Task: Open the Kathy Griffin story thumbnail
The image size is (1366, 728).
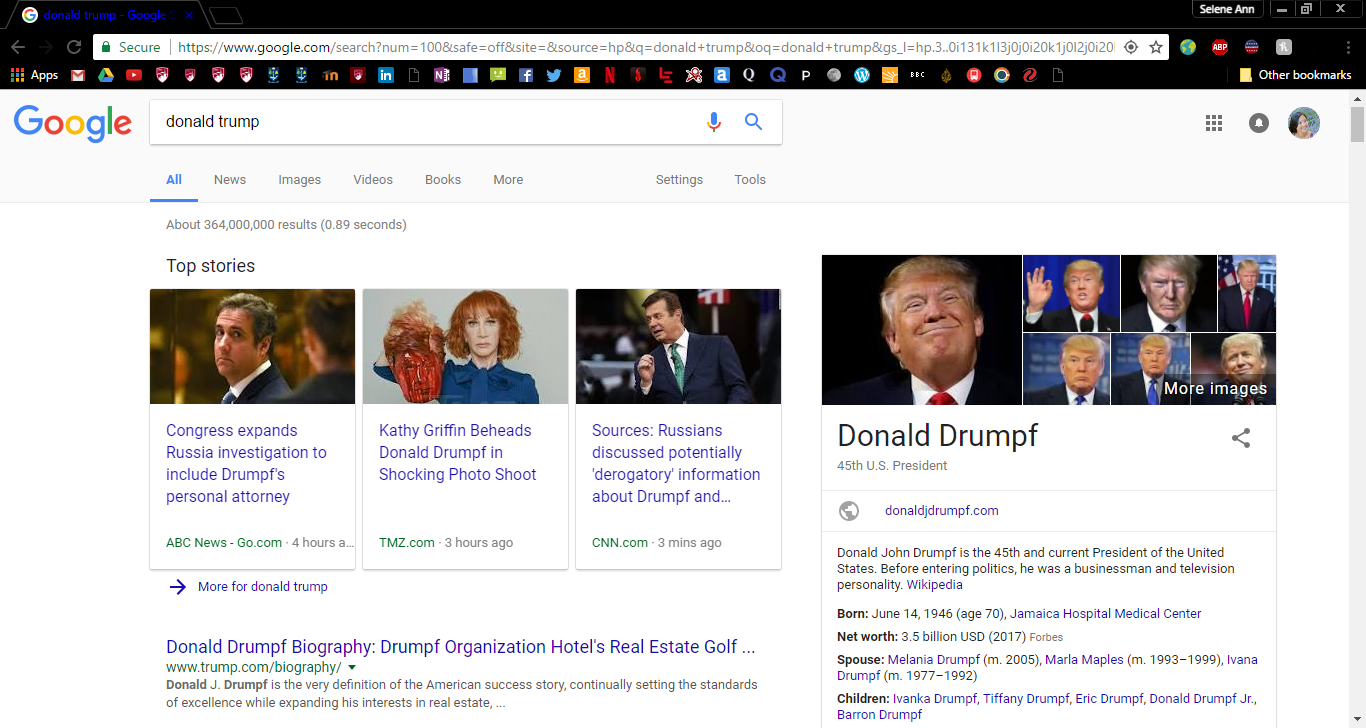Action: 465,346
